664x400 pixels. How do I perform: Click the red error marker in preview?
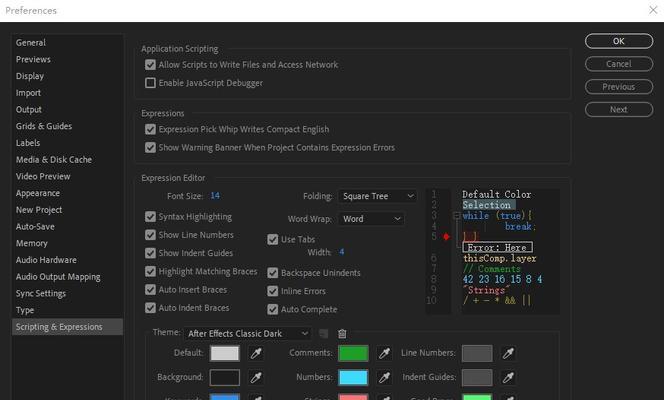tap(446, 237)
